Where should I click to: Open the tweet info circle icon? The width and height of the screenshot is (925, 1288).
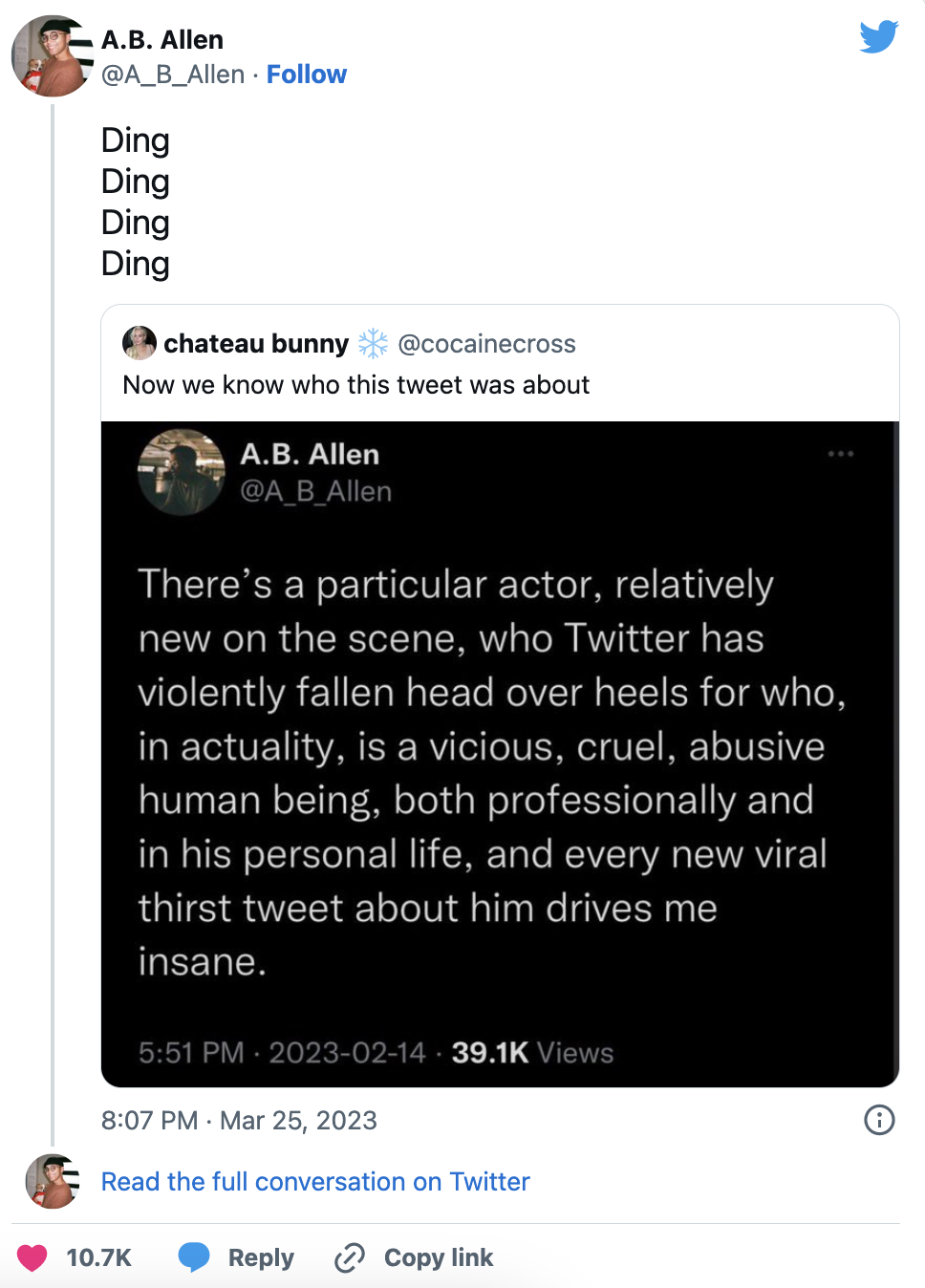pyautogui.click(x=879, y=1120)
